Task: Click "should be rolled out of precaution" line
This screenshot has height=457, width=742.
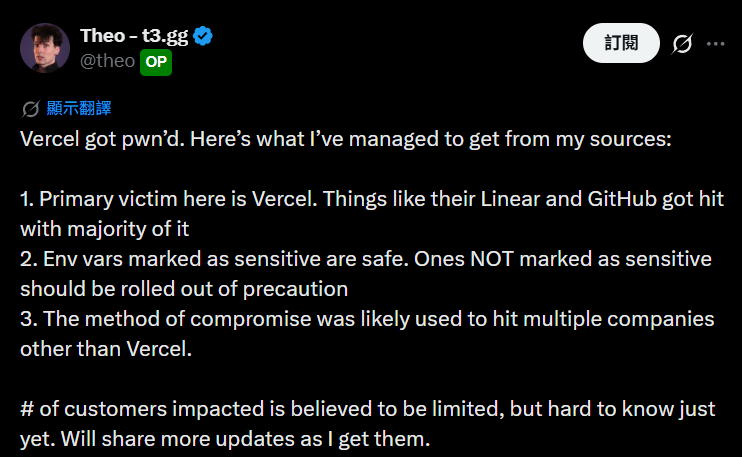Action: [x=184, y=289]
